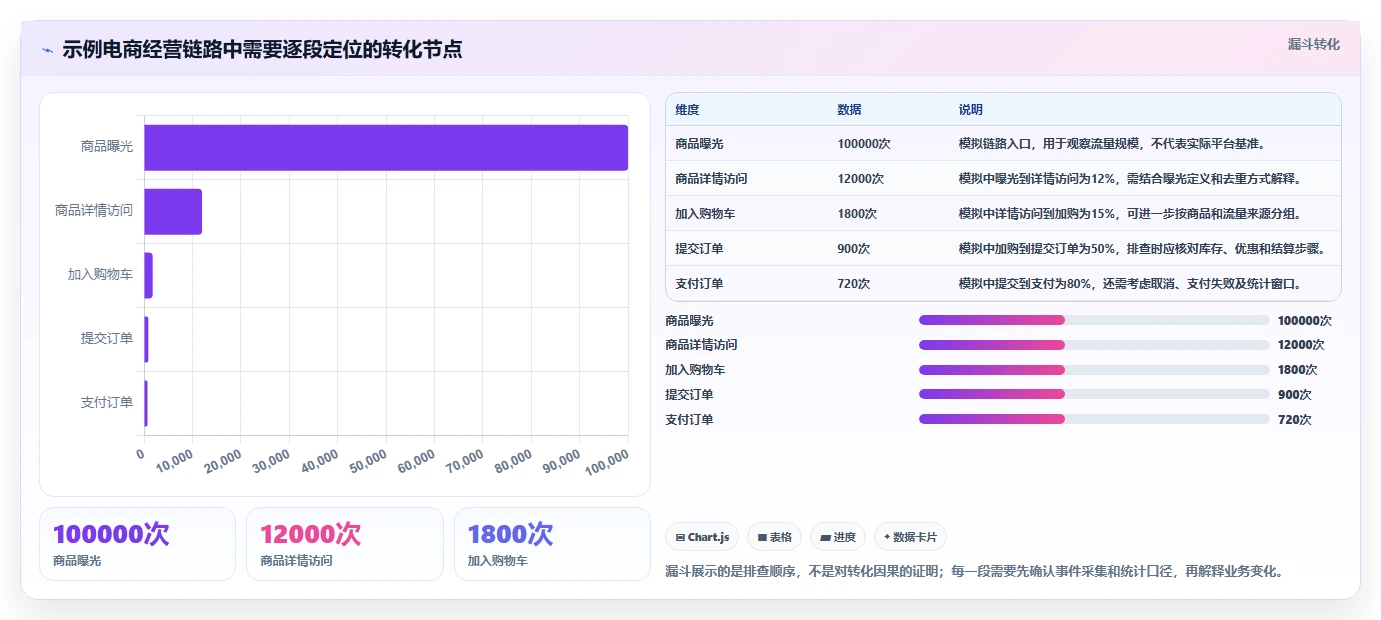
Task: Click the 支付订单 progress bar showing 720次
Action: (x=1094, y=419)
